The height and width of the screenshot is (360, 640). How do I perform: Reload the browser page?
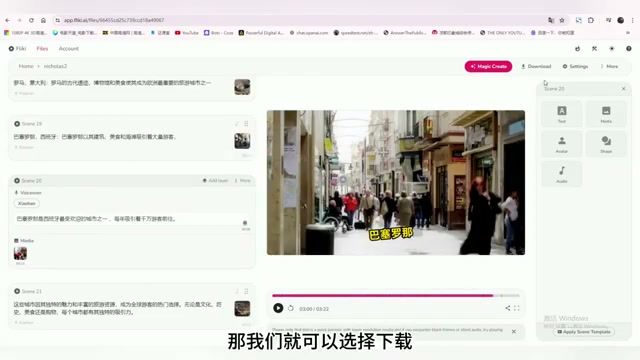[x=31, y=20]
